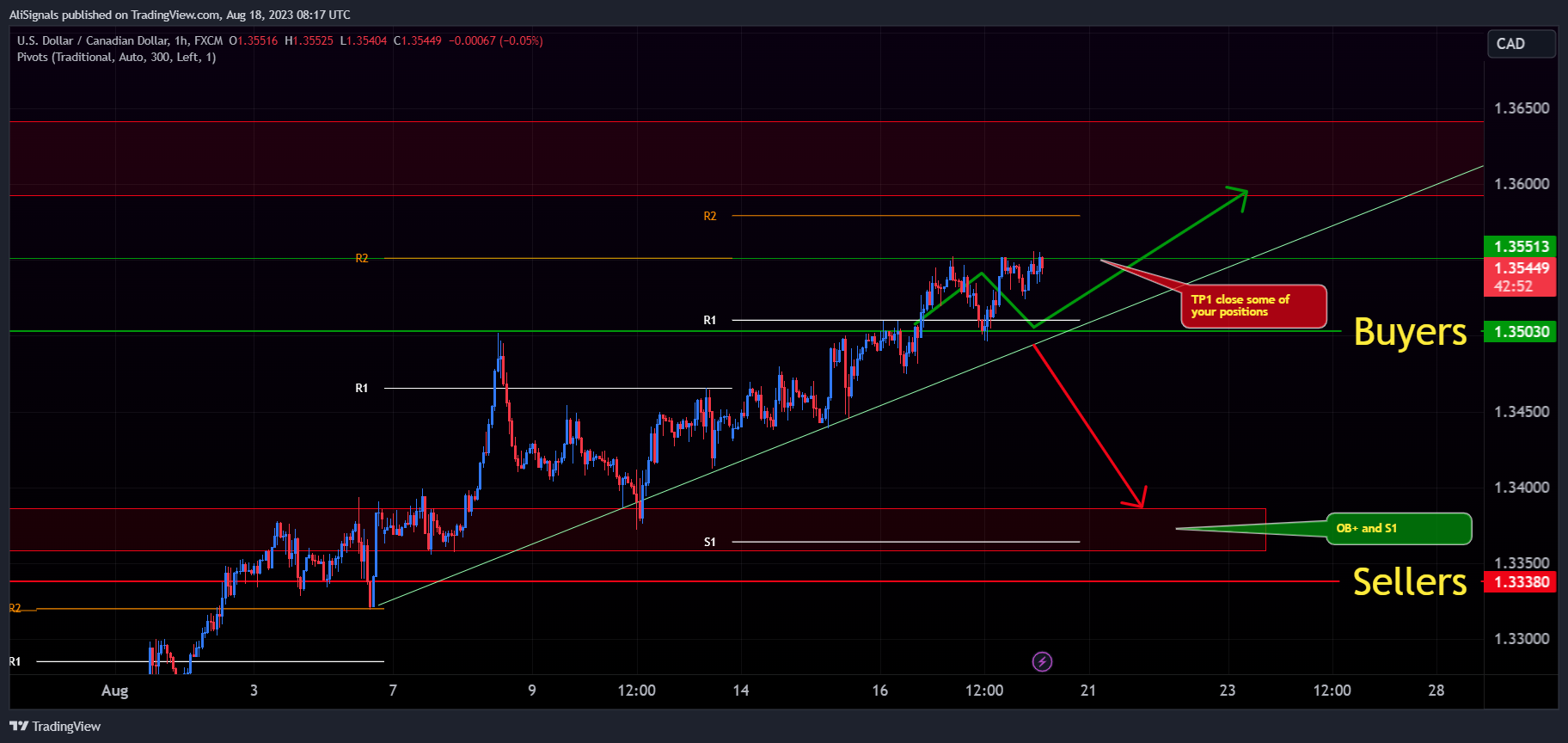Click the R2 label on the topmost orange pivot line
1568x743 pixels.
click(710, 216)
